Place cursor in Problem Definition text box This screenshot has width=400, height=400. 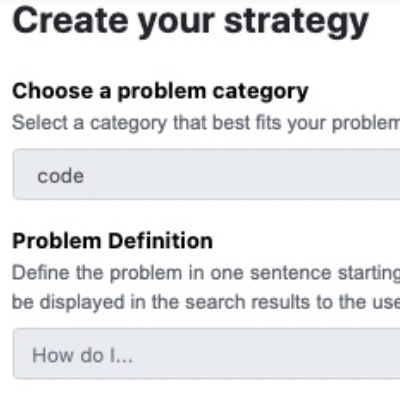coord(207,354)
